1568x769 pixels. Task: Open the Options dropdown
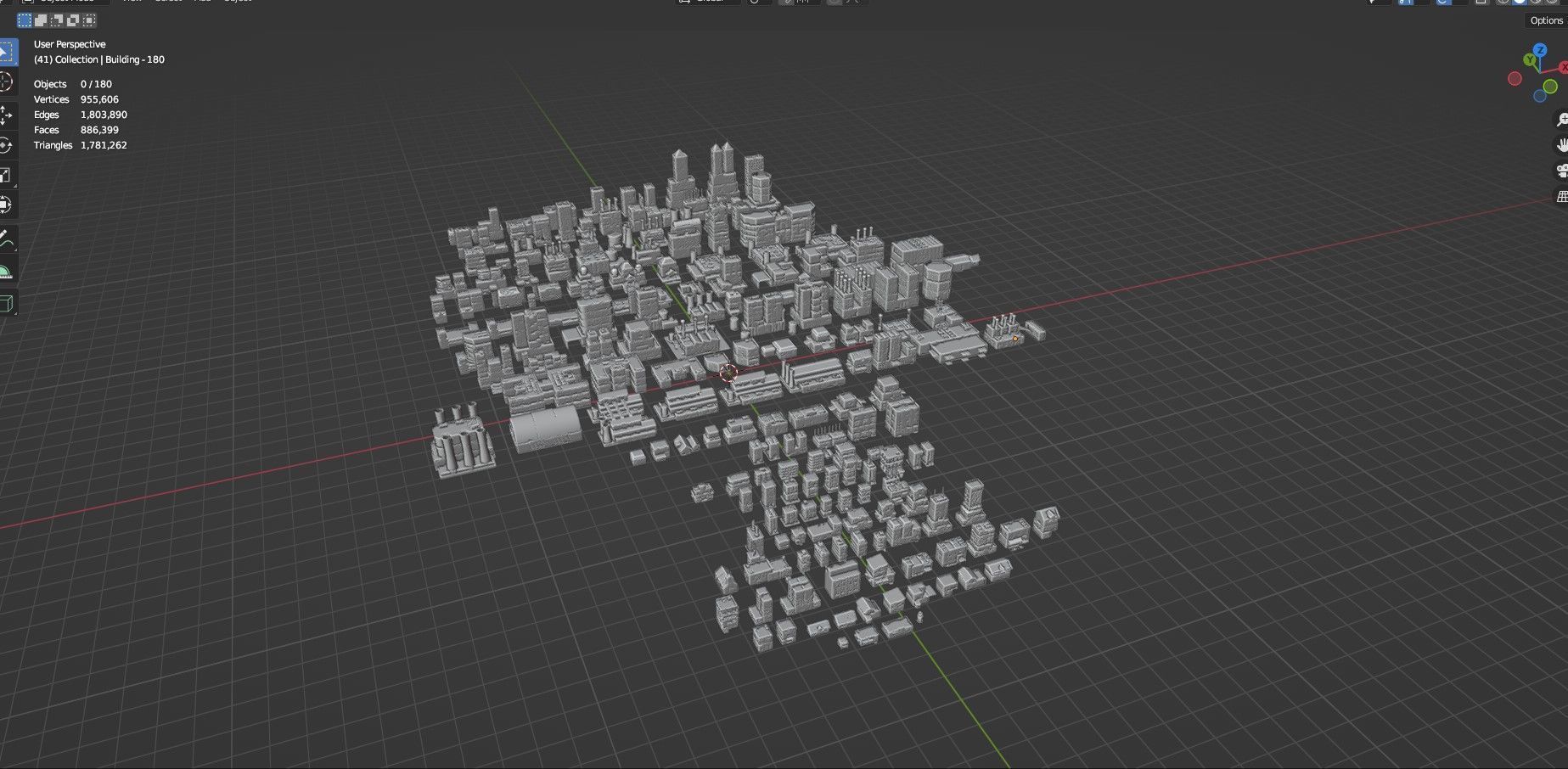(x=1546, y=20)
